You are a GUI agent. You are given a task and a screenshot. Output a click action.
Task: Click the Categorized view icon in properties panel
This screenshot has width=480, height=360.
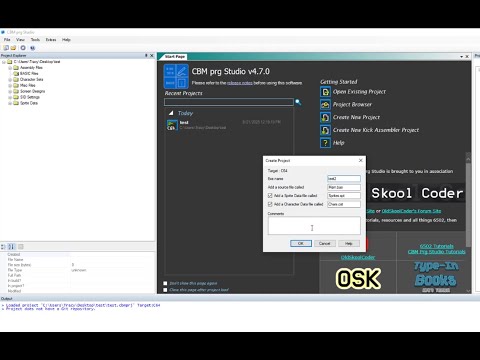pos(3,247)
